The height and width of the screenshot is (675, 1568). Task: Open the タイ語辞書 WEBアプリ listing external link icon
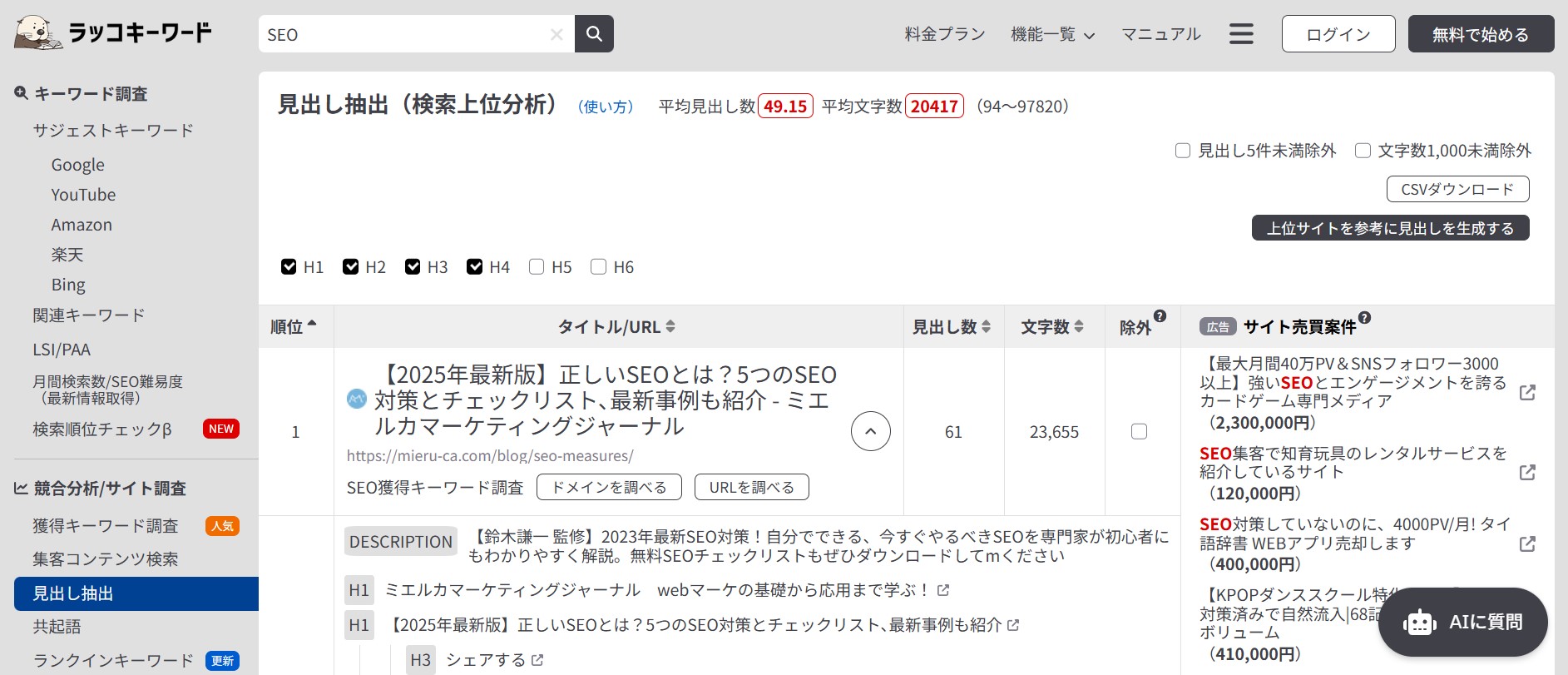pos(1527,544)
